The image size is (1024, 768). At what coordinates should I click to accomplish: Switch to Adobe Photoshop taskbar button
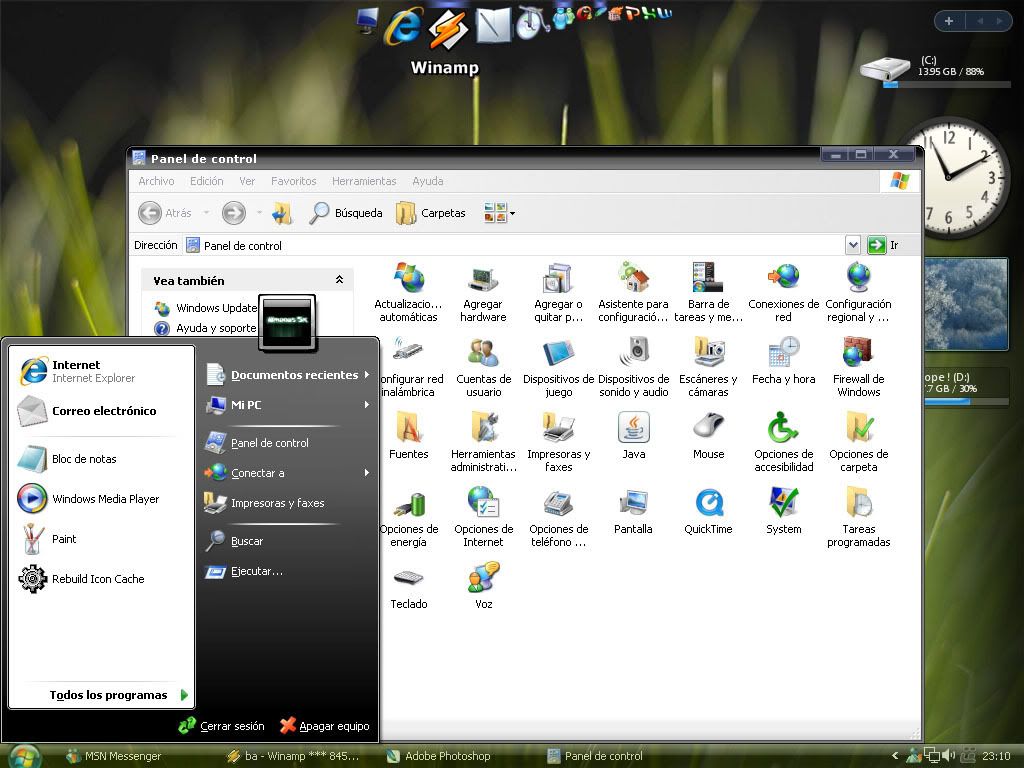tap(439, 756)
